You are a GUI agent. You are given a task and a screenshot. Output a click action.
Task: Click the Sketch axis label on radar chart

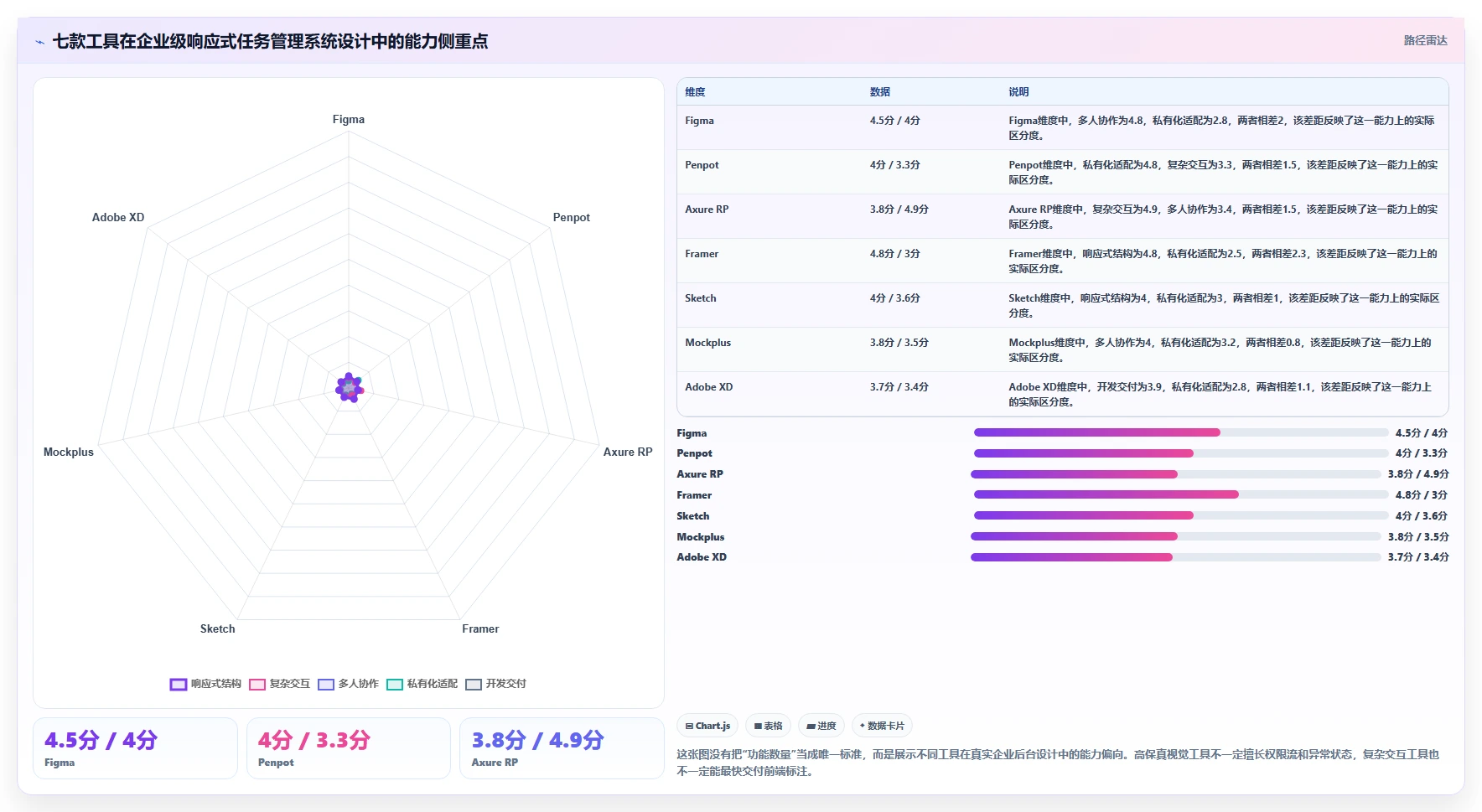217,629
